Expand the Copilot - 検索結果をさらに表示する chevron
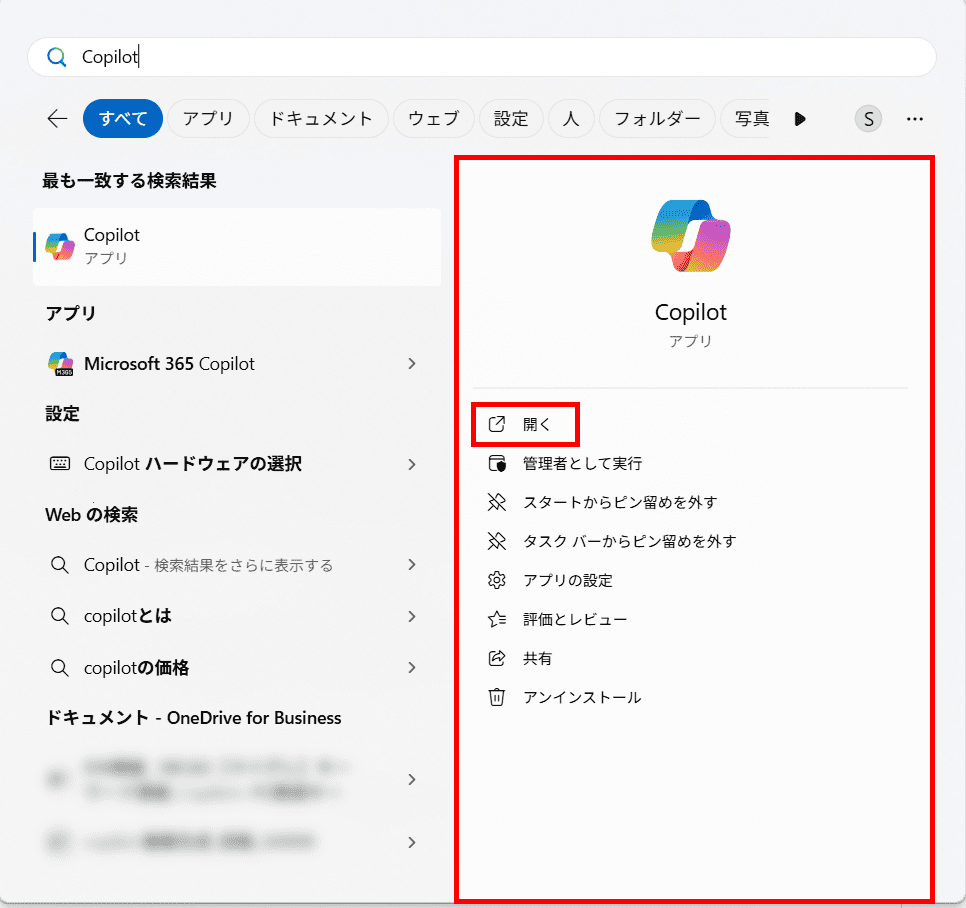Viewport: 966px width, 908px height. tap(412, 565)
